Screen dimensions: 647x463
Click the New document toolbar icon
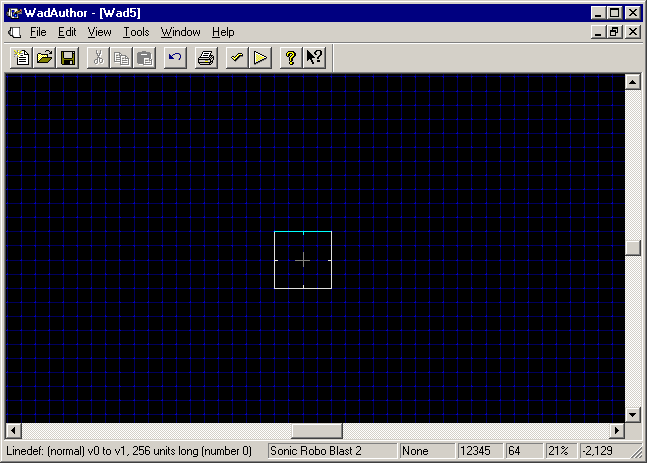click(21, 58)
